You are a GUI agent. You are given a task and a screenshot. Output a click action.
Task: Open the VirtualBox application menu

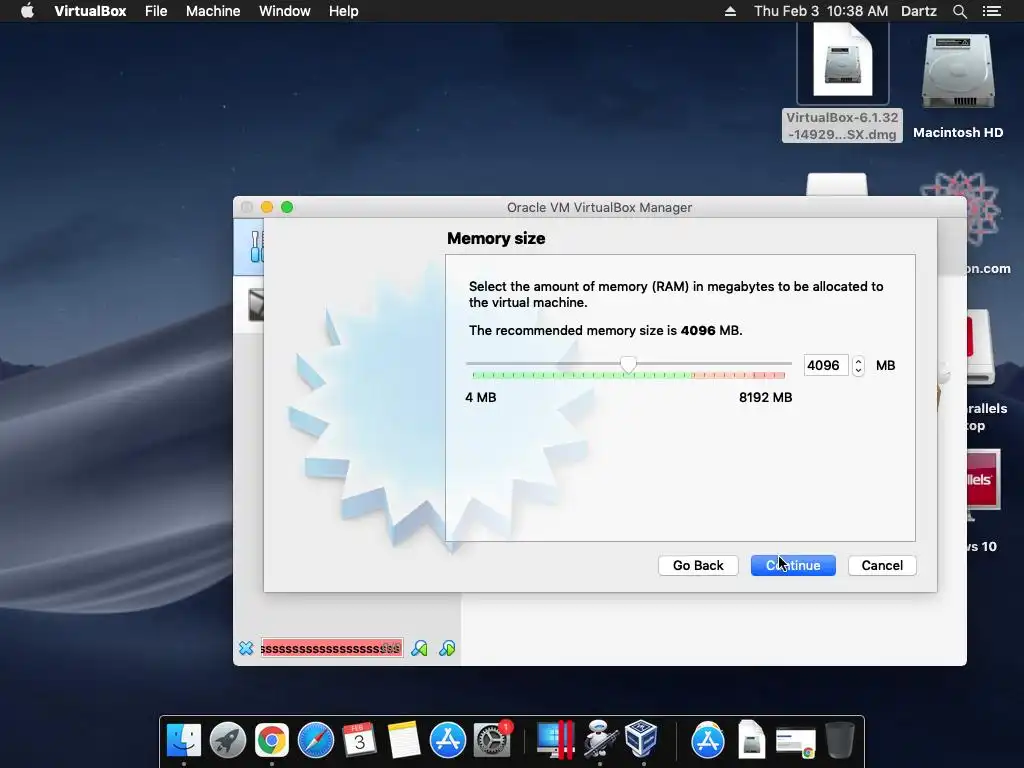click(90, 11)
